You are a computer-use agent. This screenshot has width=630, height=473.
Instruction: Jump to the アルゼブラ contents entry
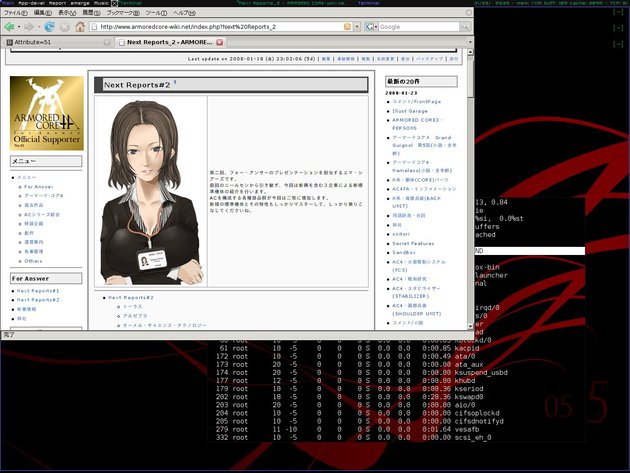(135, 316)
